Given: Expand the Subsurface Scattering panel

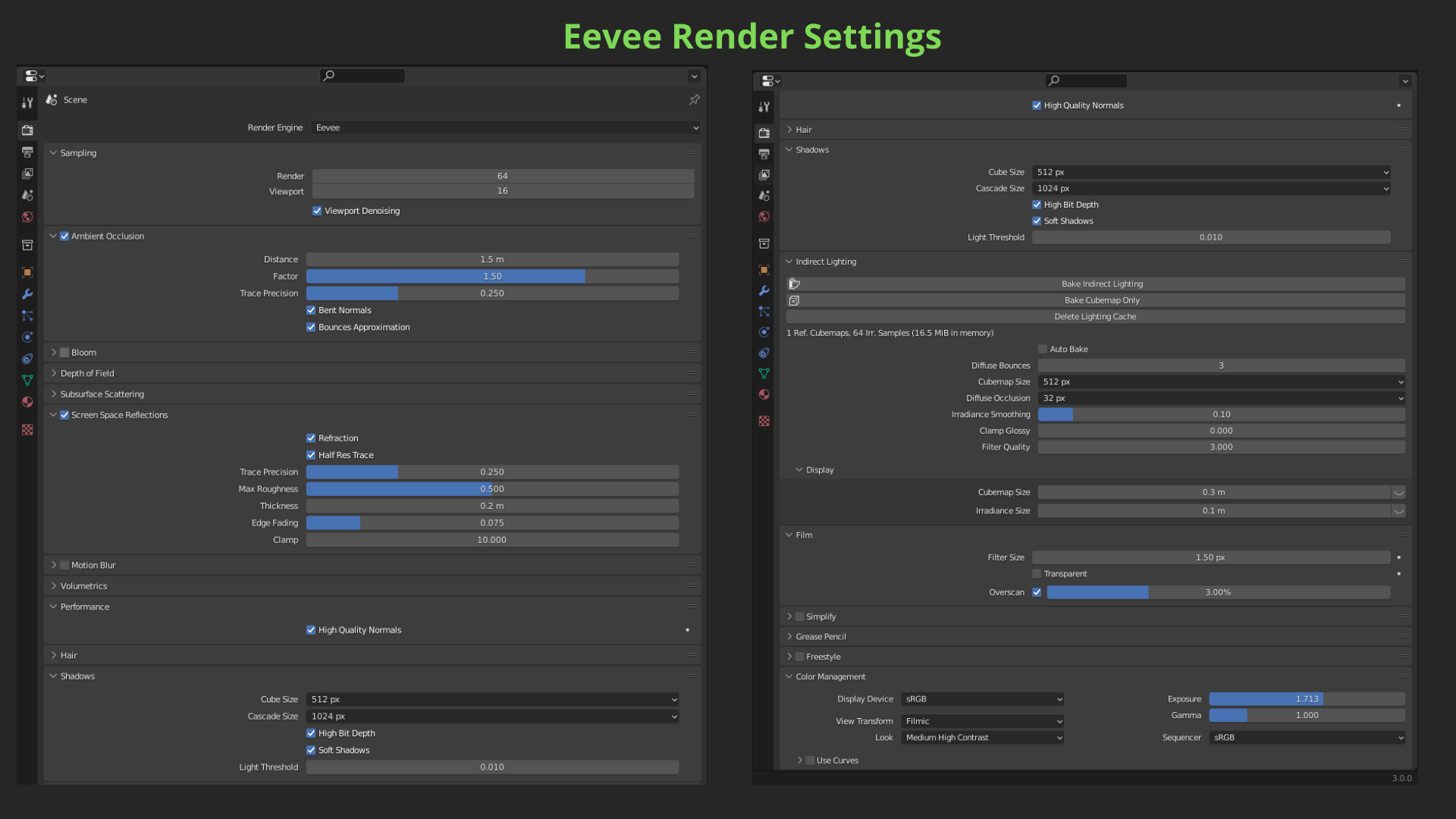Looking at the screenshot, I should point(54,394).
